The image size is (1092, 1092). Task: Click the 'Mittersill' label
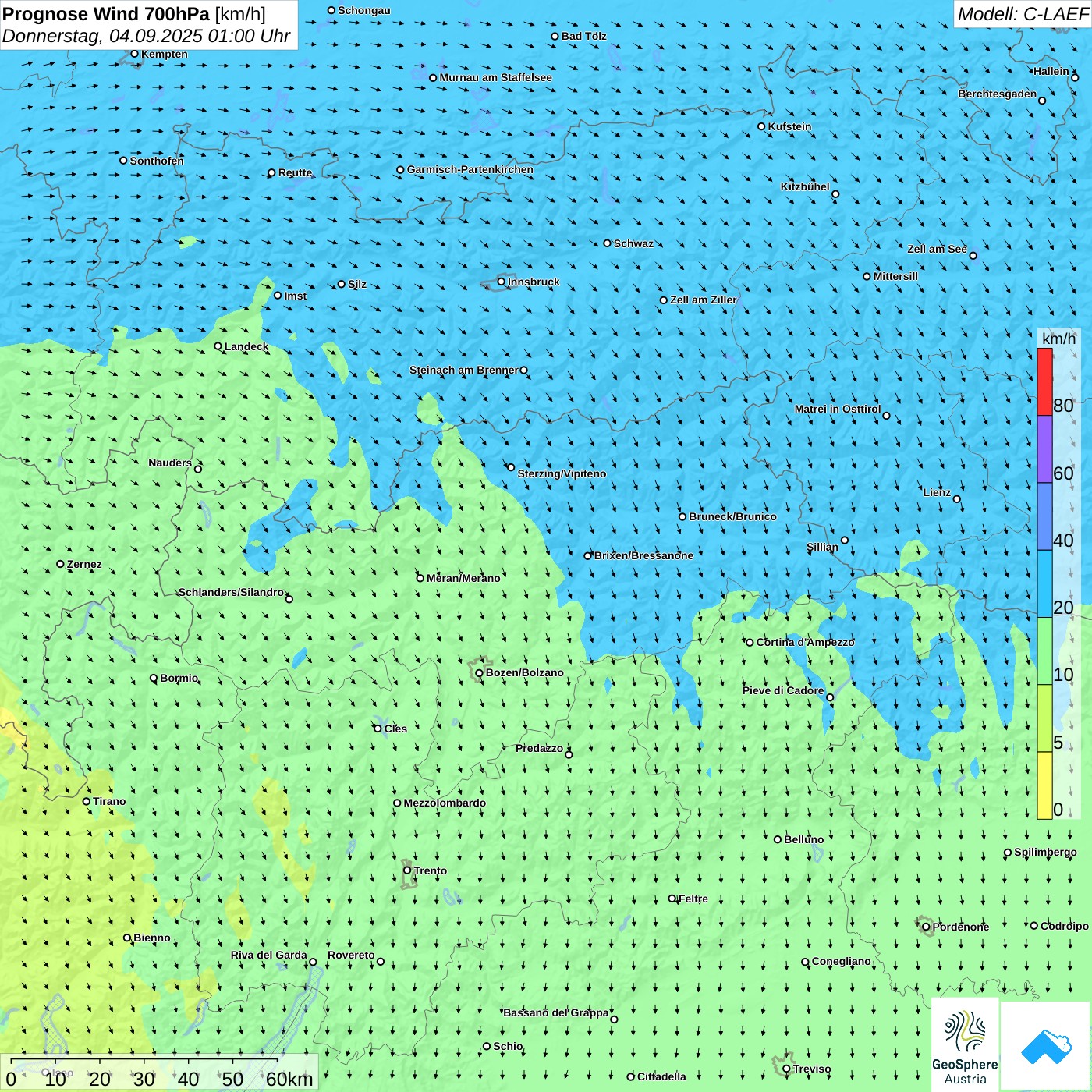coord(895,276)
